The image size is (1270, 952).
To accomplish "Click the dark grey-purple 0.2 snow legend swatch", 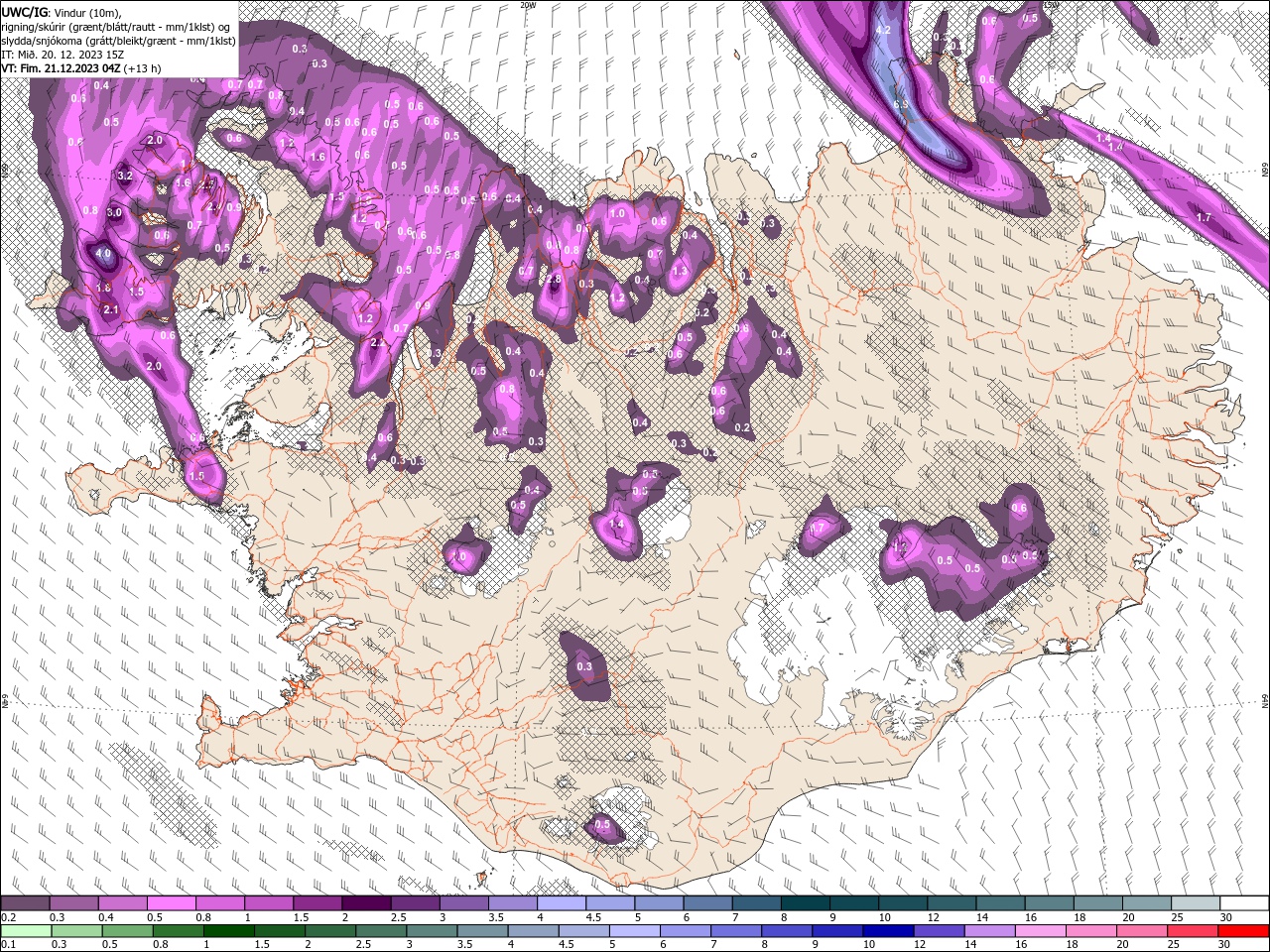I will [x=25, y=903].
